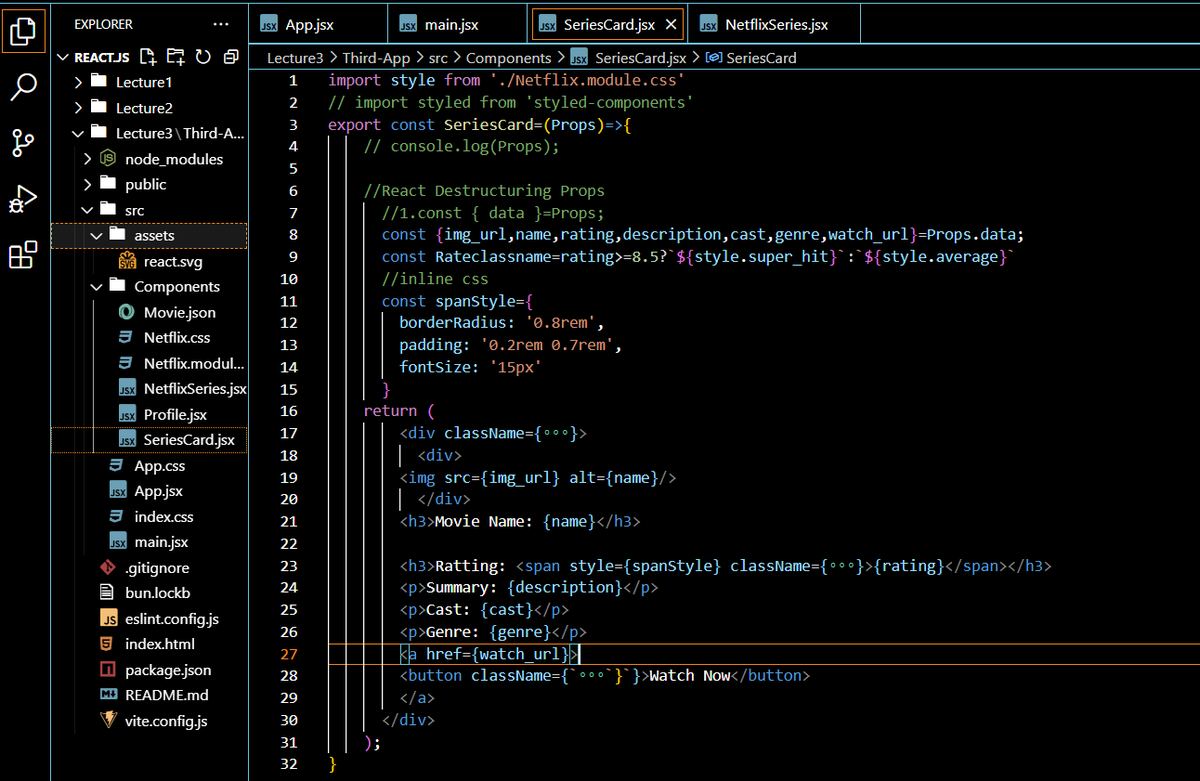
Task: Expand folded className on button line 28
Action: tap(593, 676)
